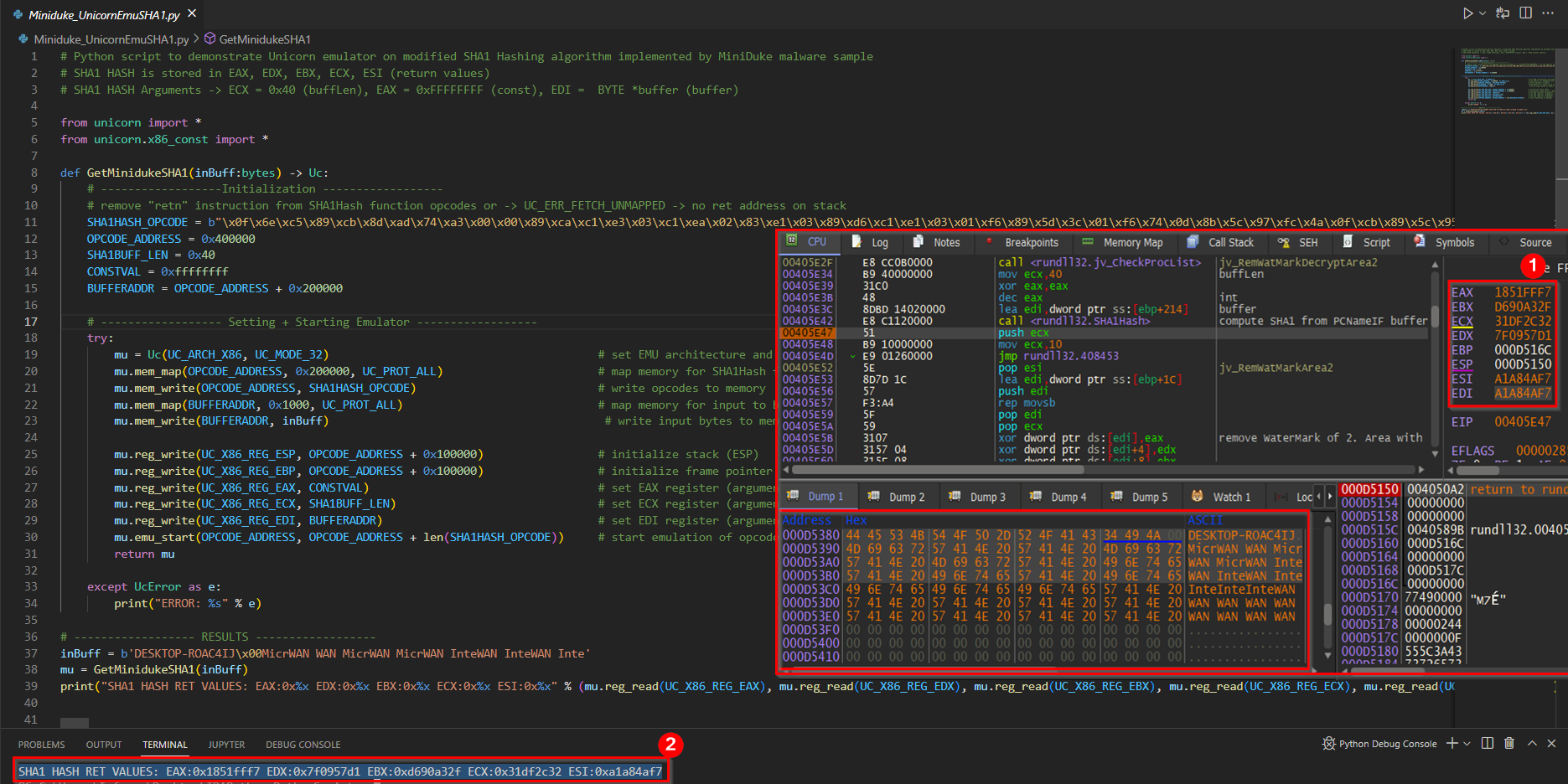Click the EIP register value 00405E47
This screenshot has width=1568, height=784.
[x=1523, y=421]
